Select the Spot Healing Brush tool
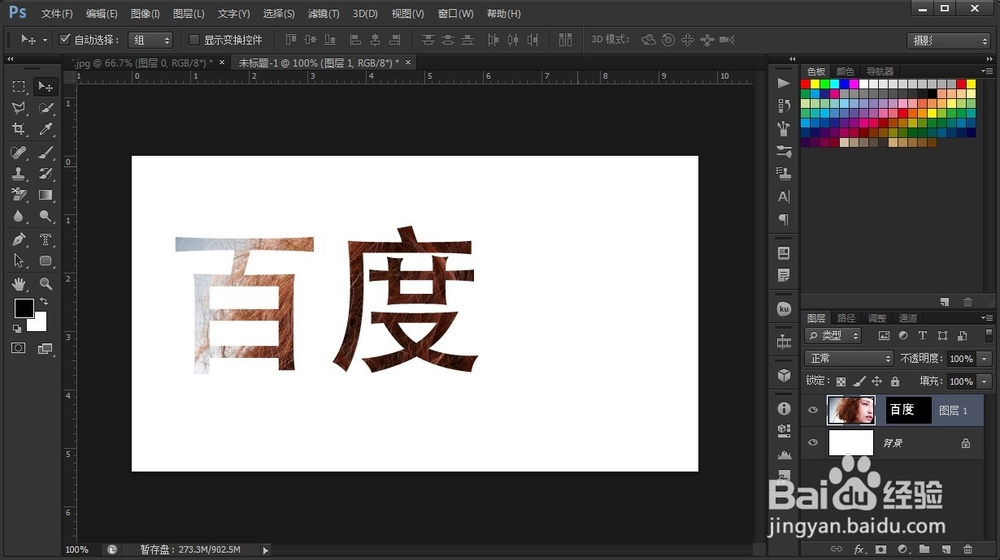The height and width of the screenshot is (560, 1000). [x=18, y=152]
